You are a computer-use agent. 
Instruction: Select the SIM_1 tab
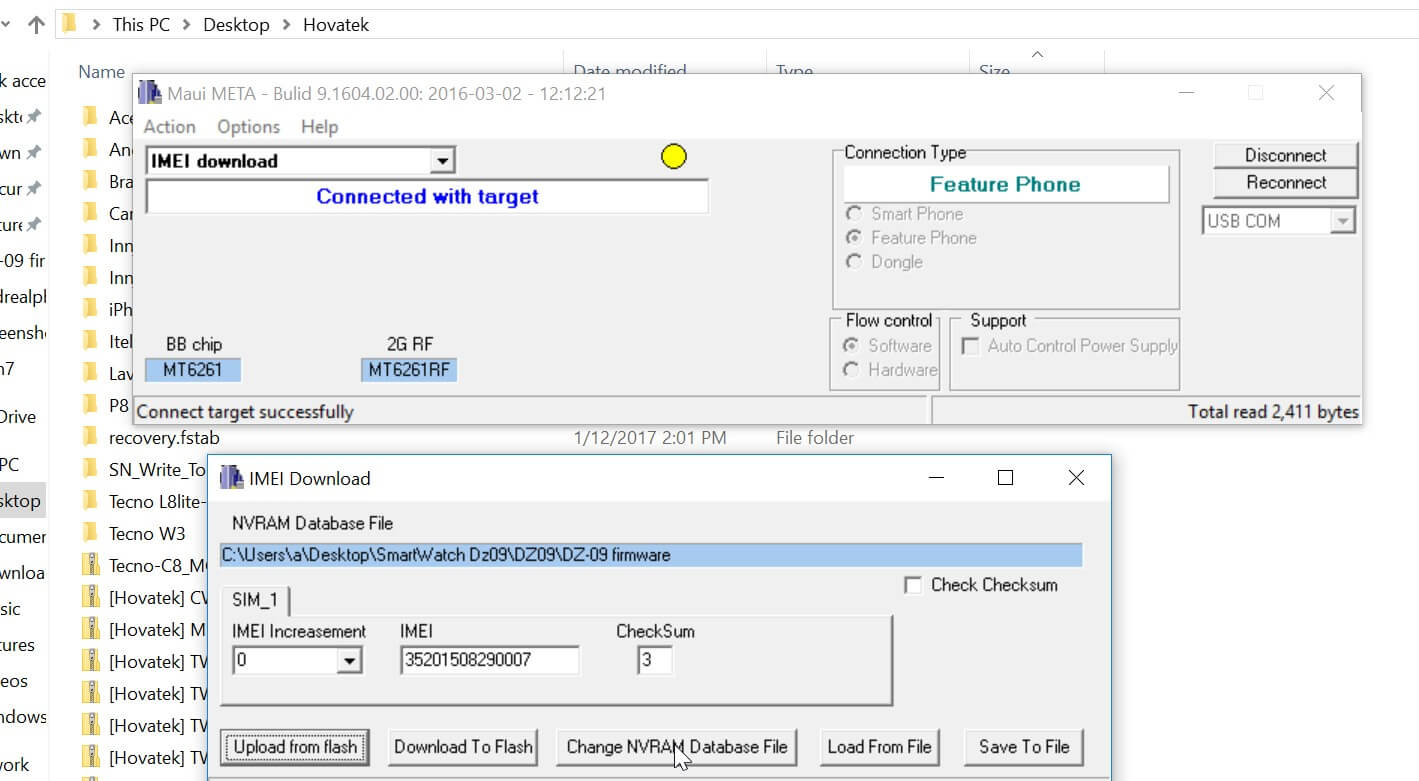255,601
